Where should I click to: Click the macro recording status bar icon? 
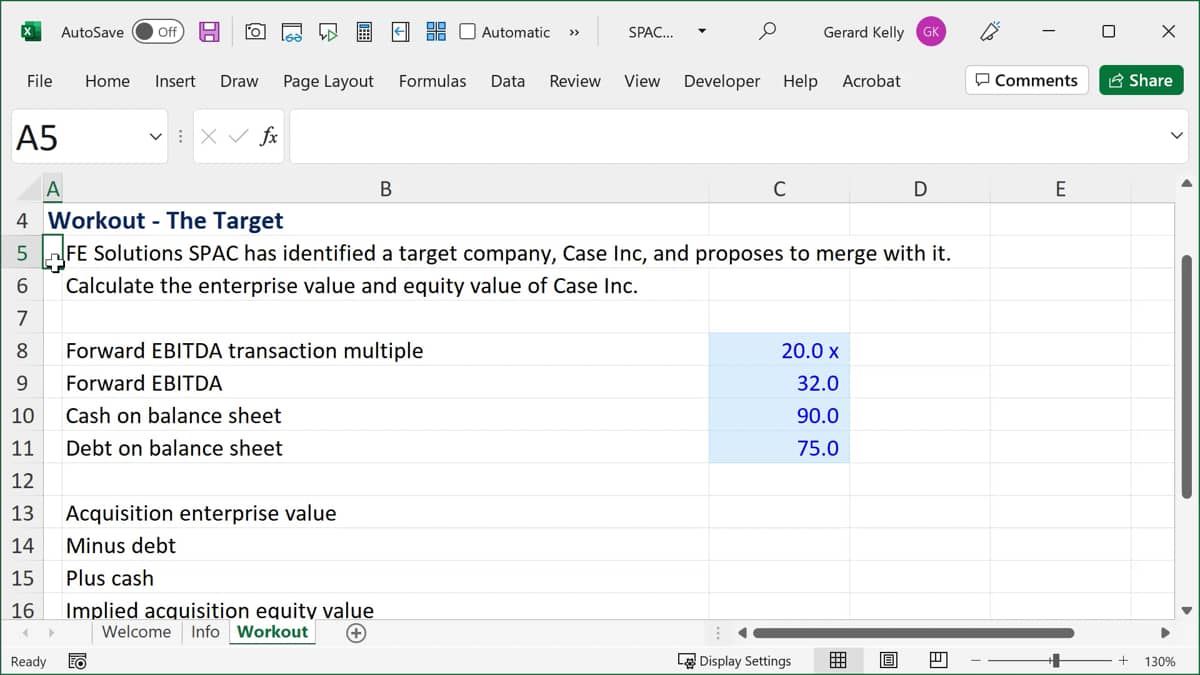(x=77, y=661)
